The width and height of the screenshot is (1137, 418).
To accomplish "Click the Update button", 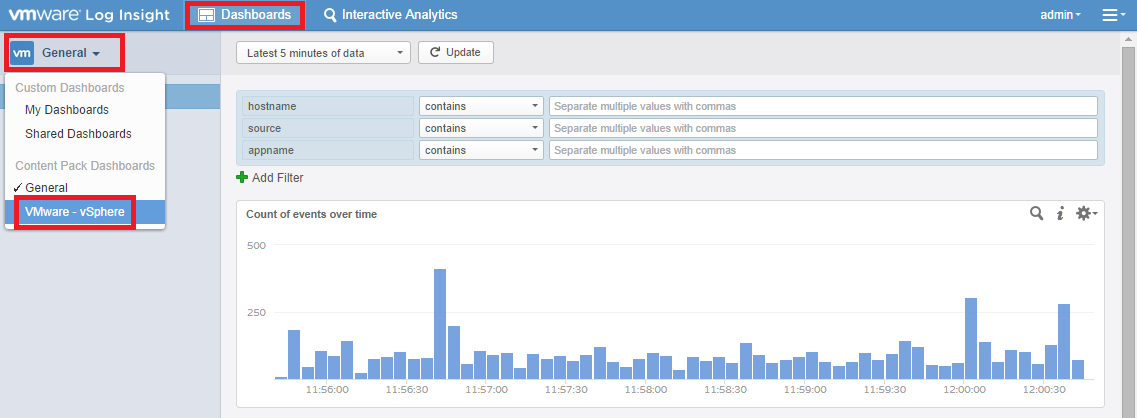I will pos(455,52).
